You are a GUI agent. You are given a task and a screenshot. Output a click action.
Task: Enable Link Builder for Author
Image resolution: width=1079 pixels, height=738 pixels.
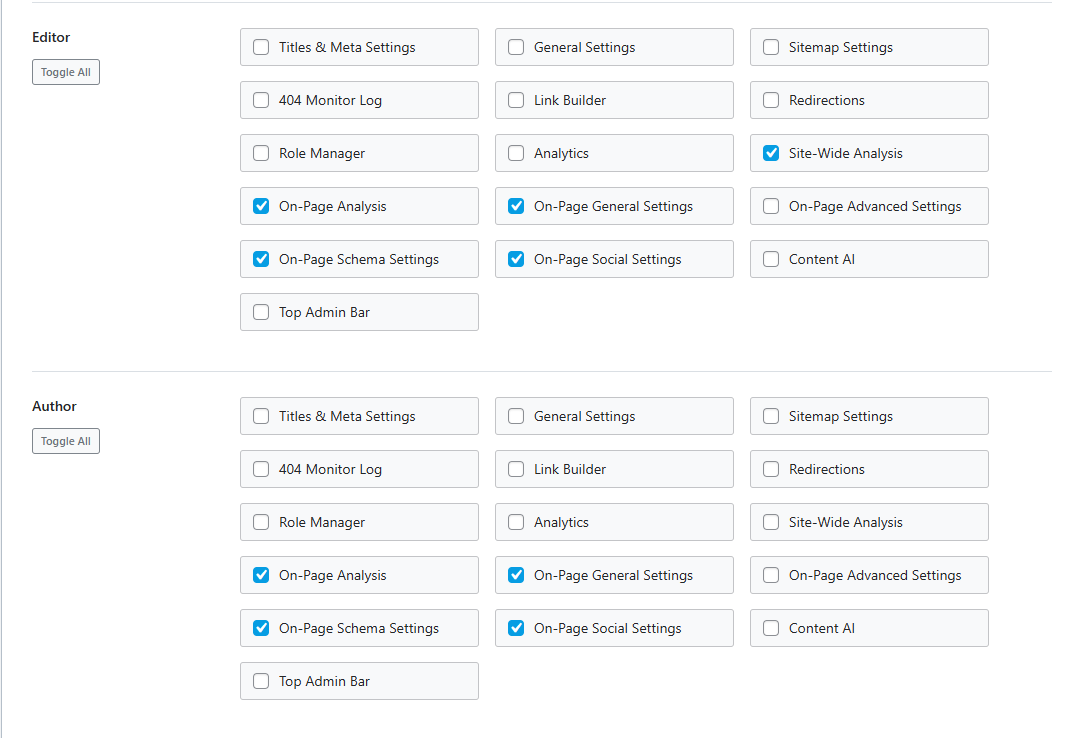point(516,469)
